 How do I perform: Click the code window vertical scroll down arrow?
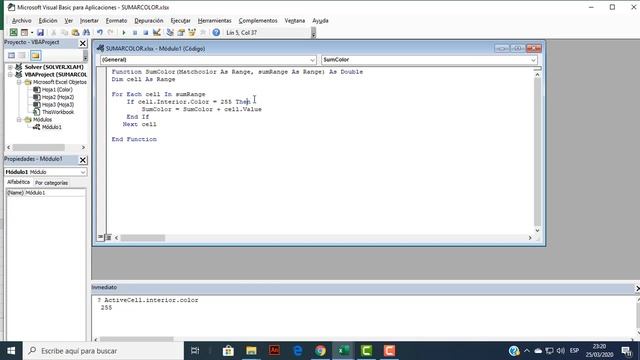[538, 230]
